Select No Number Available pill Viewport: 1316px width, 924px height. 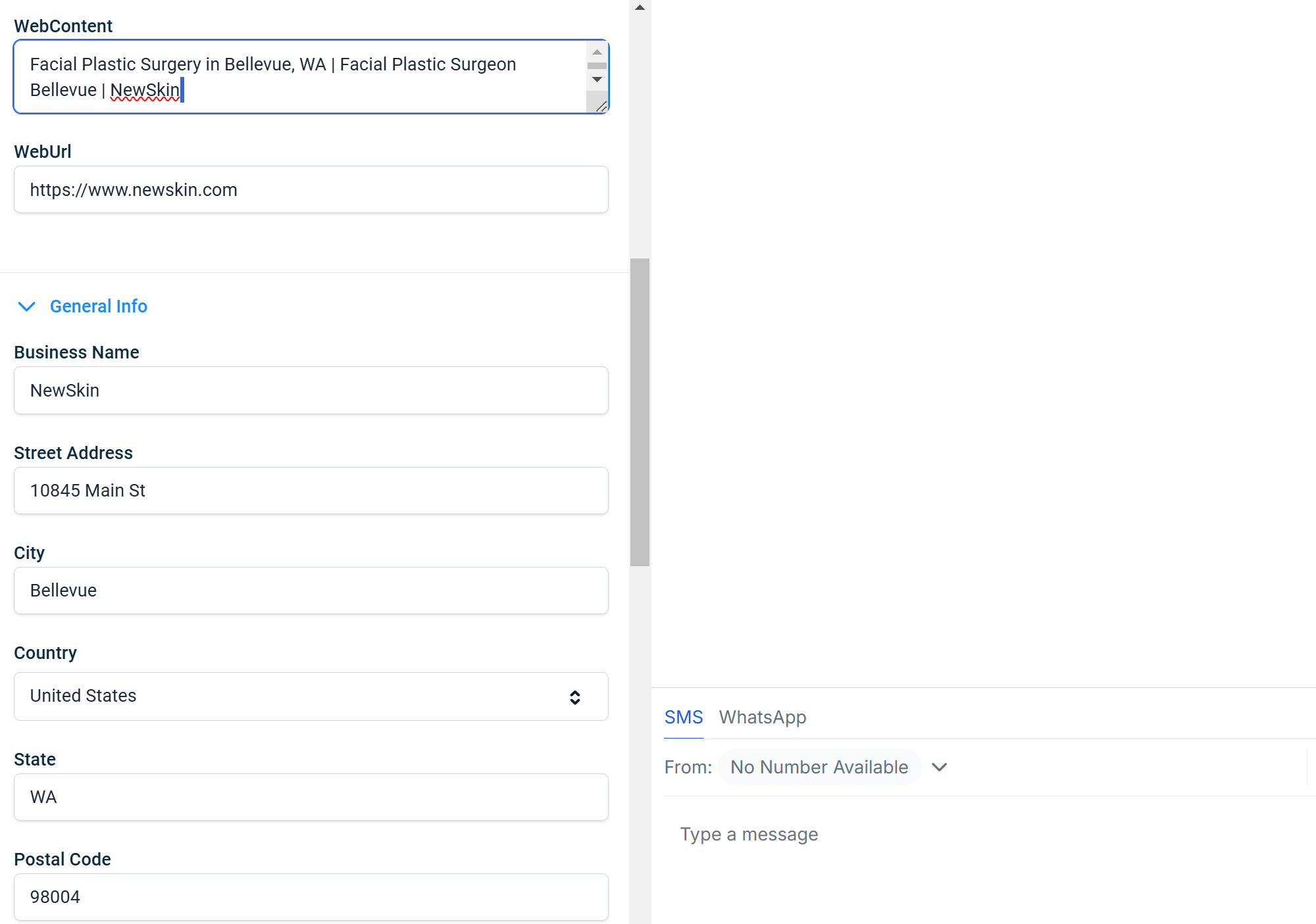pyautogui.click(x=819, y=767)
